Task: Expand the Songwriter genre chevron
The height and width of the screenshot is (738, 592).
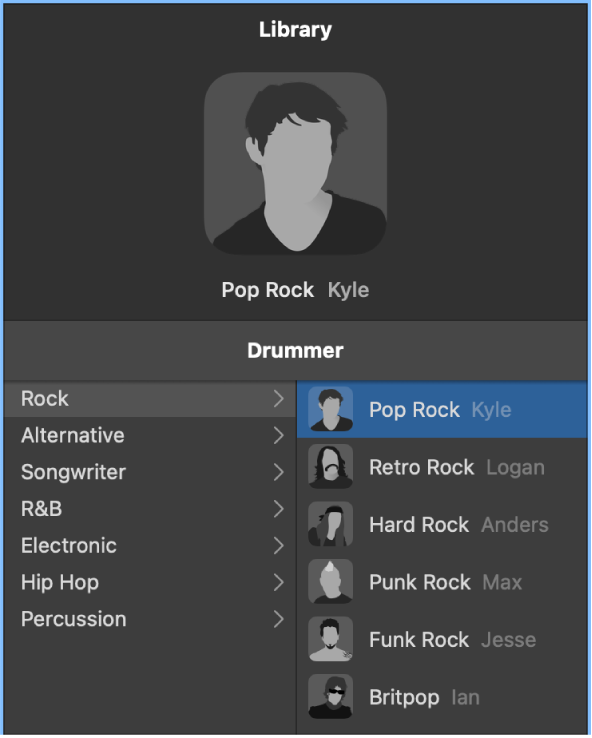Action: point(279,472)
